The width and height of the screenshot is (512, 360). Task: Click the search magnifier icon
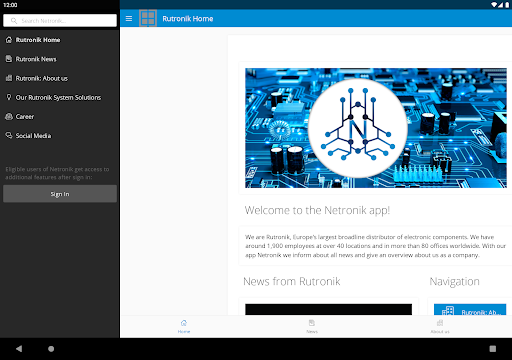point(14,21)
